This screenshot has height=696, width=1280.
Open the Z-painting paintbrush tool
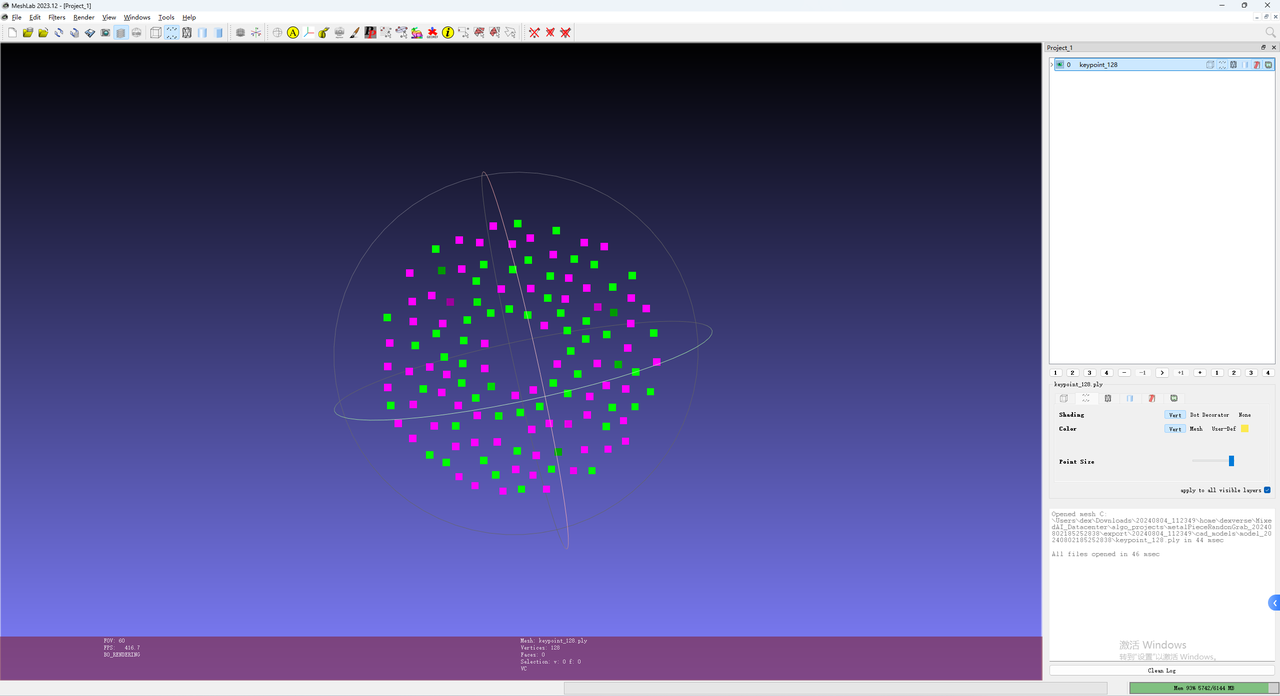(355, 33)
